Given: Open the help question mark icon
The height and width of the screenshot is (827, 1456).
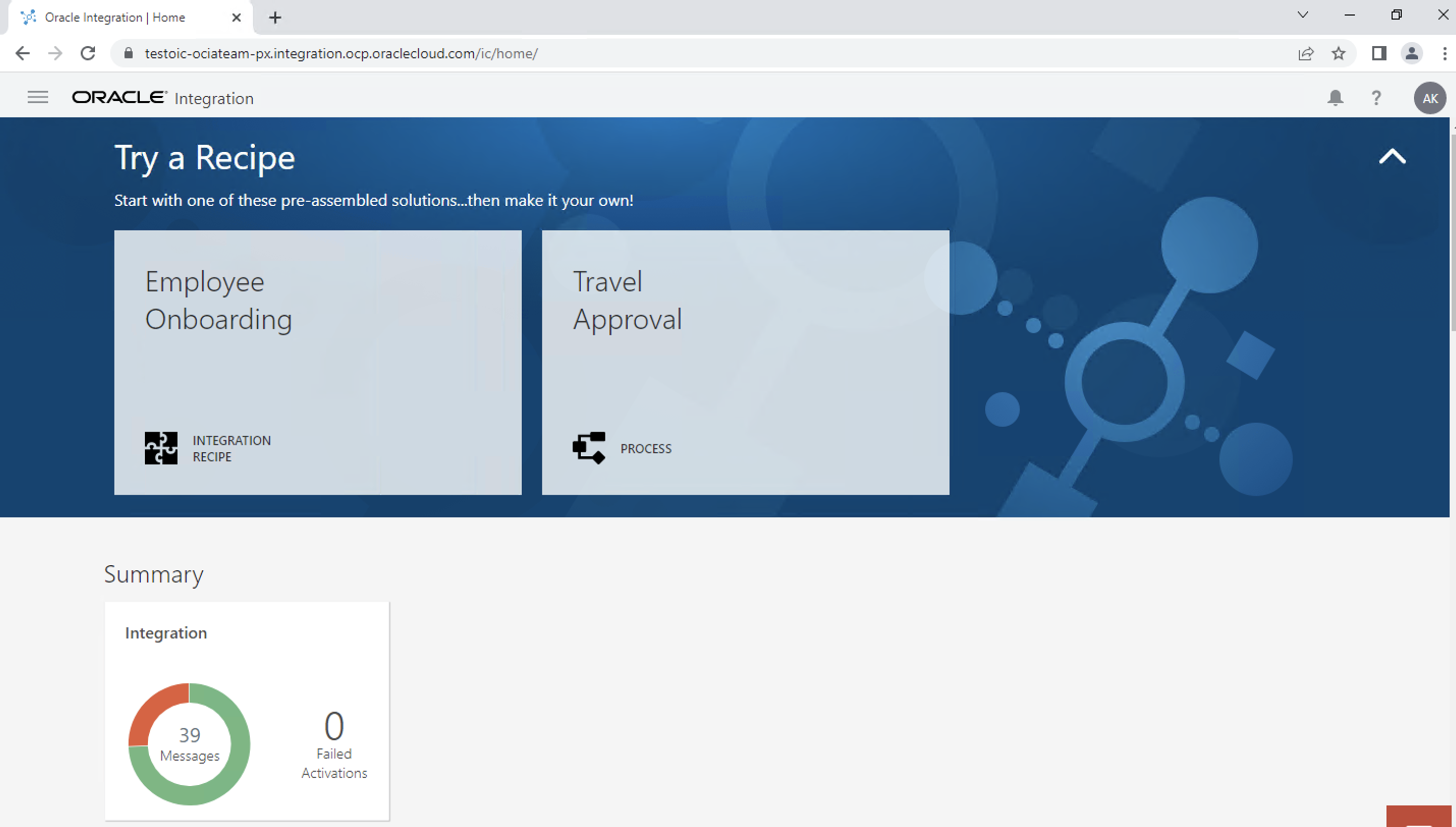Looking at the screenshot, I should tap(1376, 98).
